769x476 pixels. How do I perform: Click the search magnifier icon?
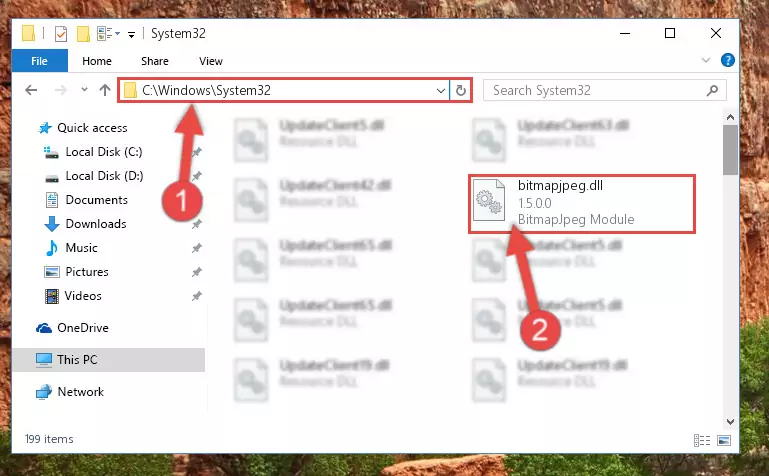click(712, 90)
